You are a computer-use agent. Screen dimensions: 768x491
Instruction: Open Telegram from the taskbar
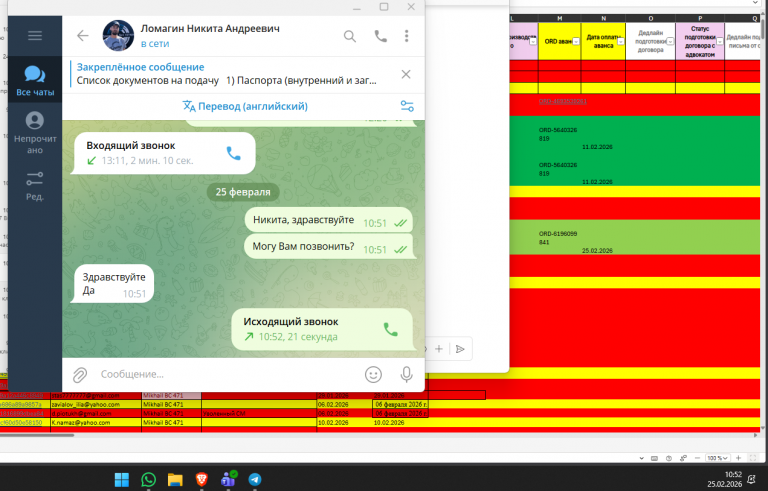tap(255, 479)
